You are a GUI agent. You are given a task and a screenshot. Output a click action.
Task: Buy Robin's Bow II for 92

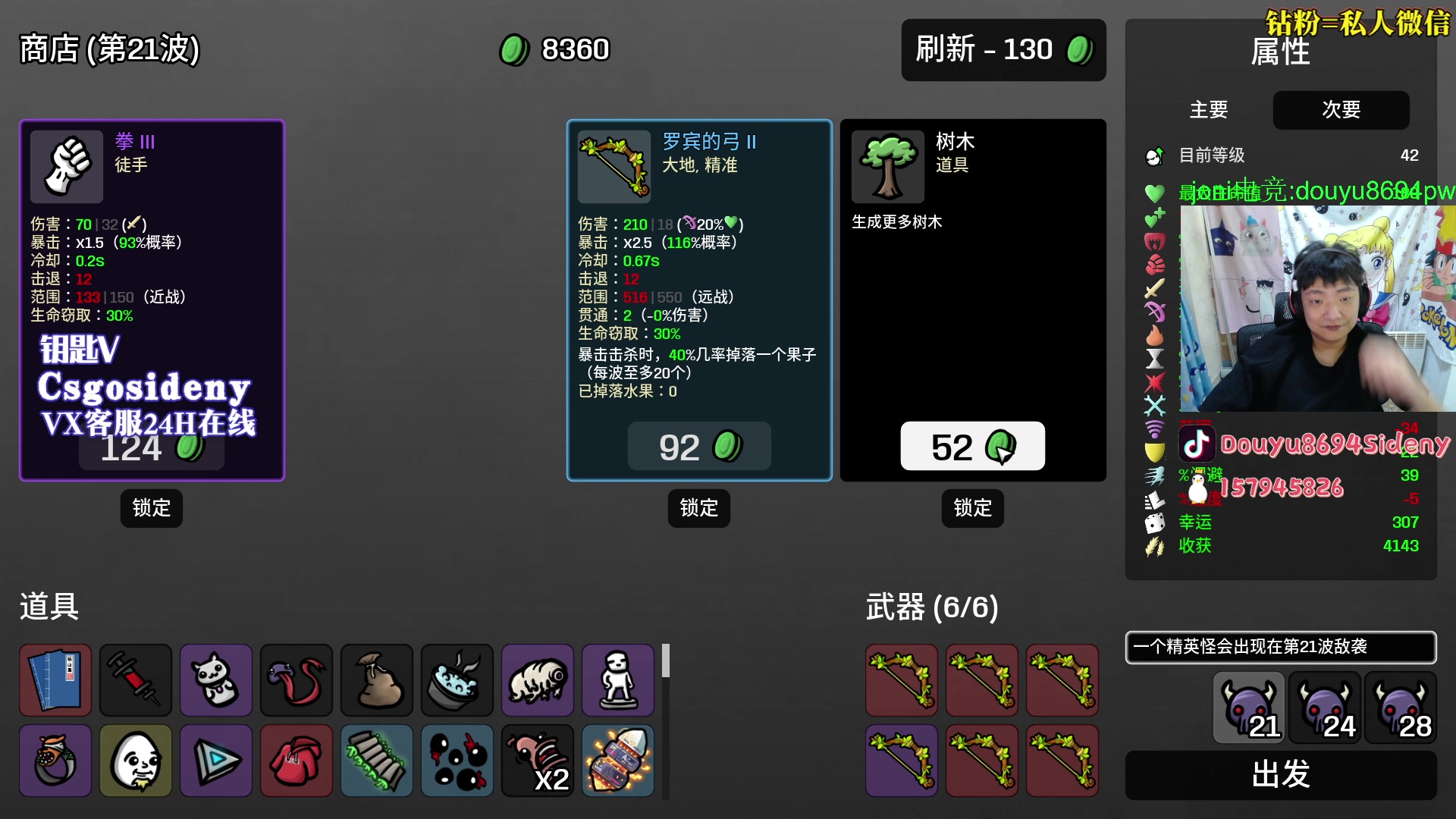click(699, 447)
